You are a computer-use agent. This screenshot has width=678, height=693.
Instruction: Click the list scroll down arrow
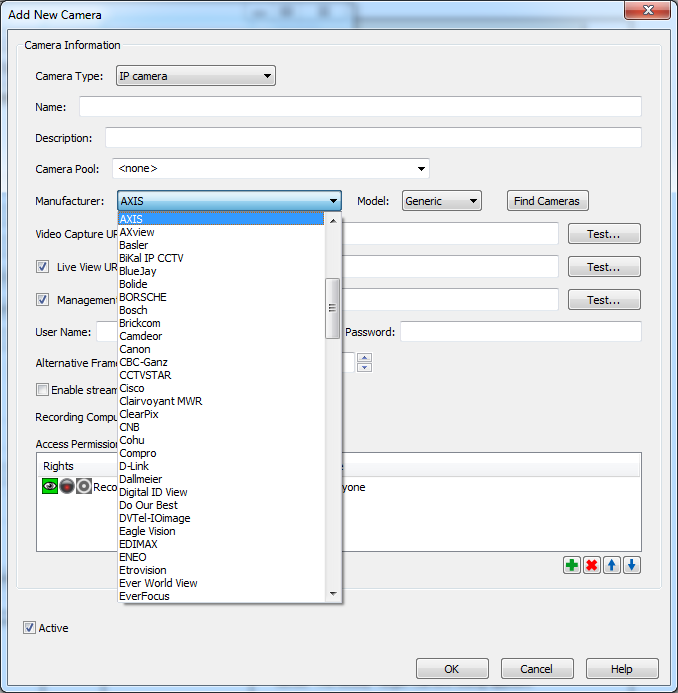(333, 594)
